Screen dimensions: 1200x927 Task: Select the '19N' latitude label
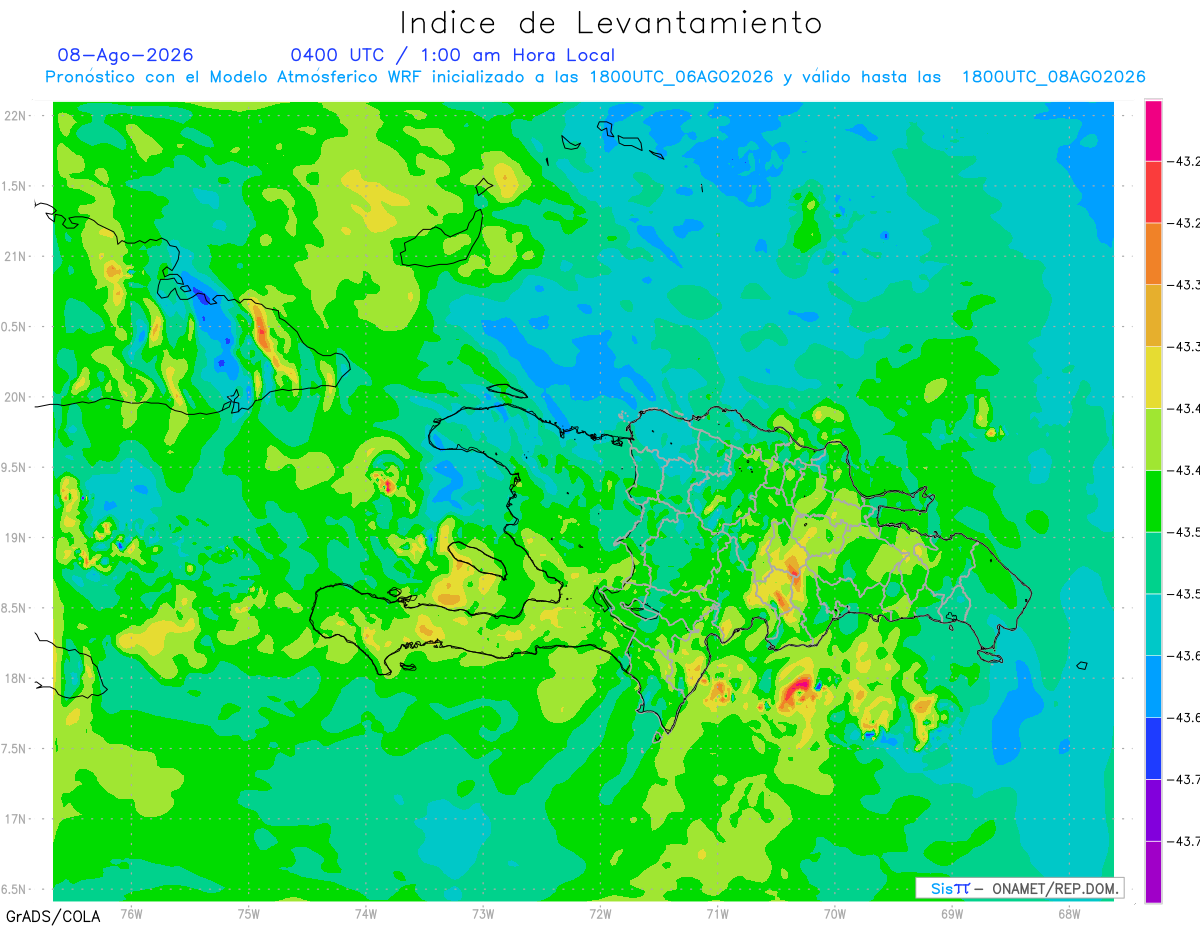[x=15, y=538]
